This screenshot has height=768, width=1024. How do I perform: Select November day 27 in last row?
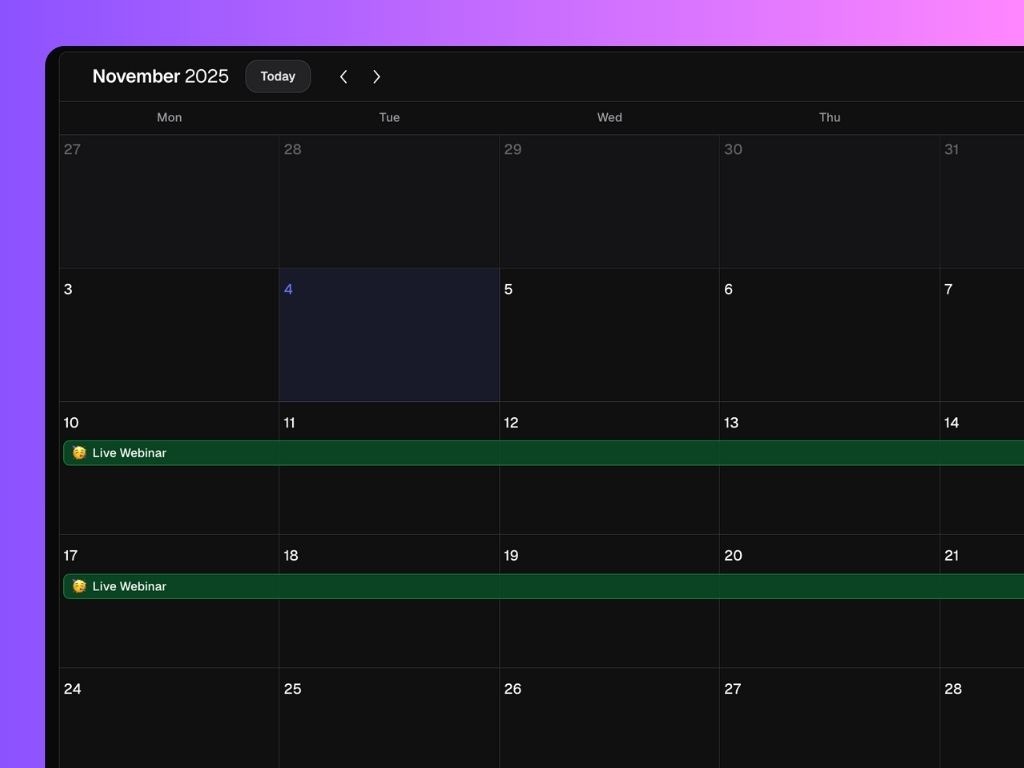tap(829, 718)
